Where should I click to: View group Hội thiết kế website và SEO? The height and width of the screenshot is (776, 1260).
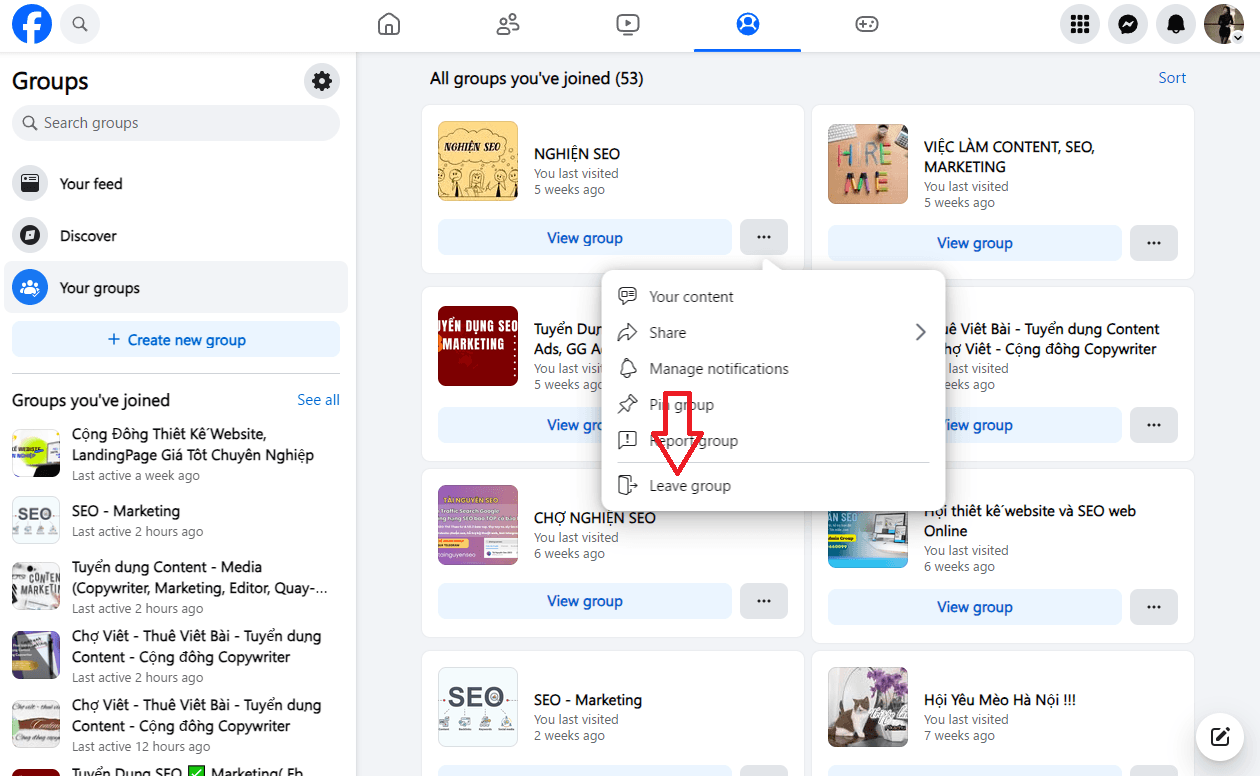[975, 607]
